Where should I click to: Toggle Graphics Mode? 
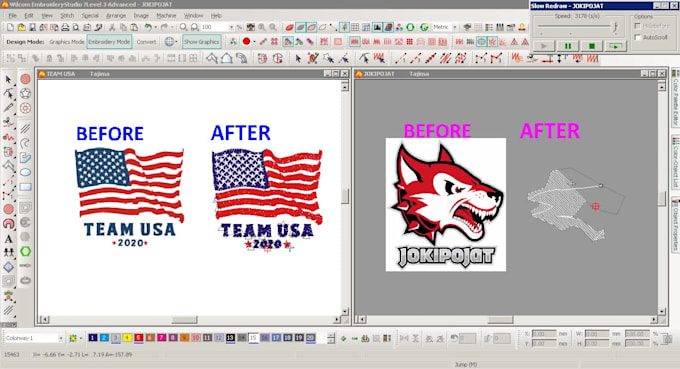(x=66, y=42)
